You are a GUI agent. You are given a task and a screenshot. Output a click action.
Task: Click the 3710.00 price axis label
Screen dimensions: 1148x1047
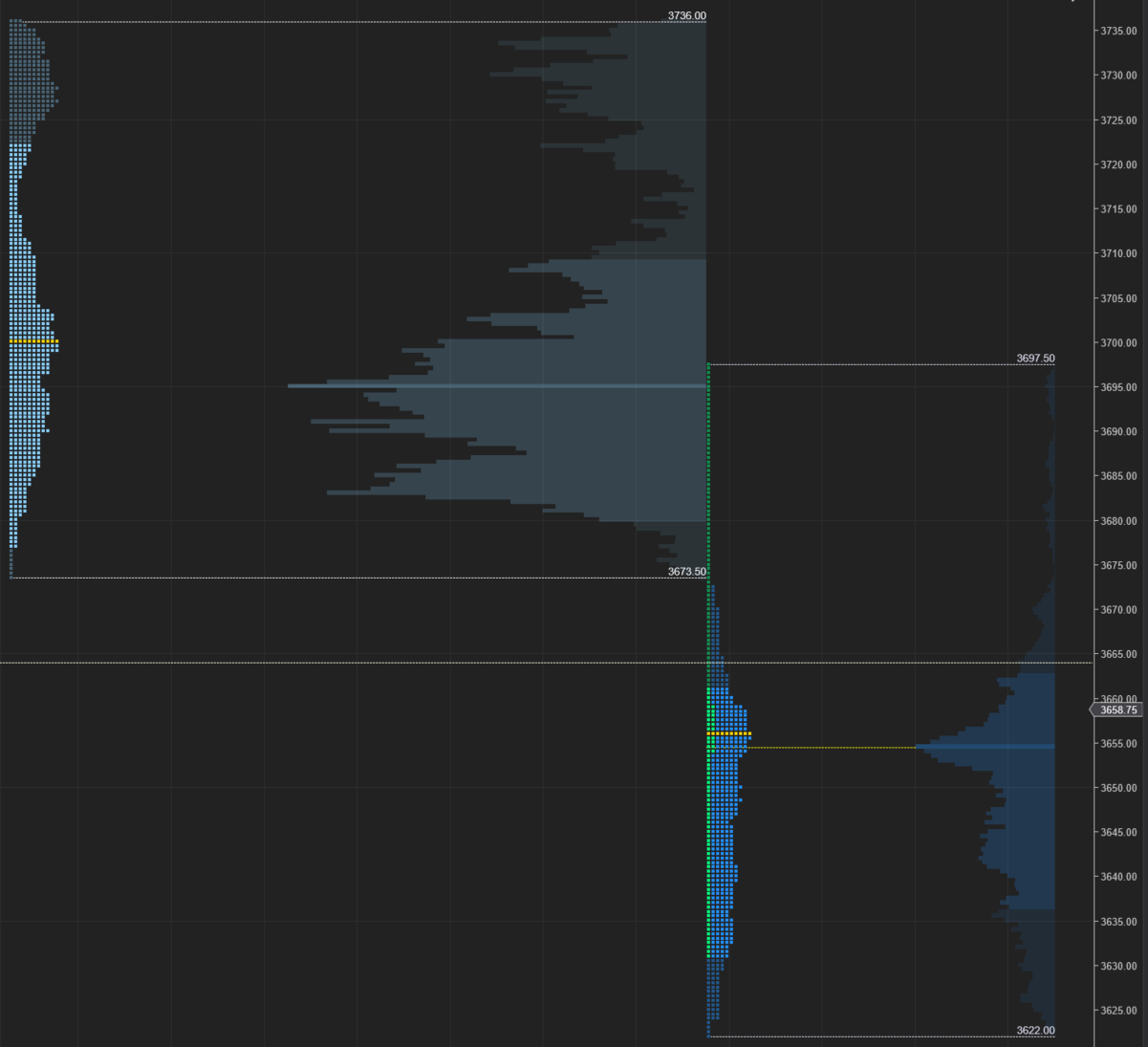tap(1118, 253)
